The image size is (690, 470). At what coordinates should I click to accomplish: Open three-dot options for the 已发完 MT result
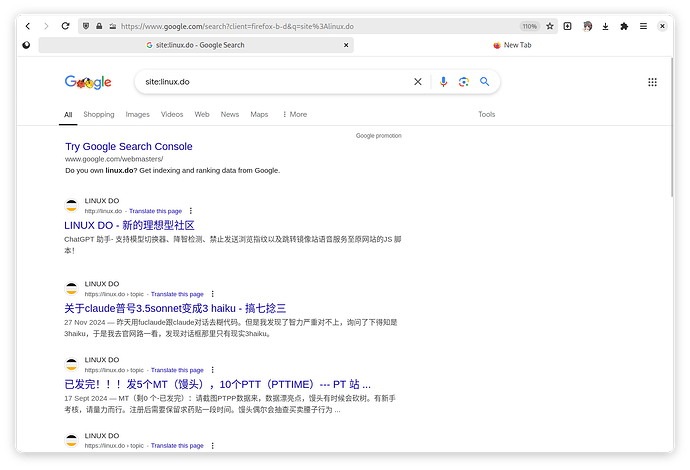(x=213, y=370)
